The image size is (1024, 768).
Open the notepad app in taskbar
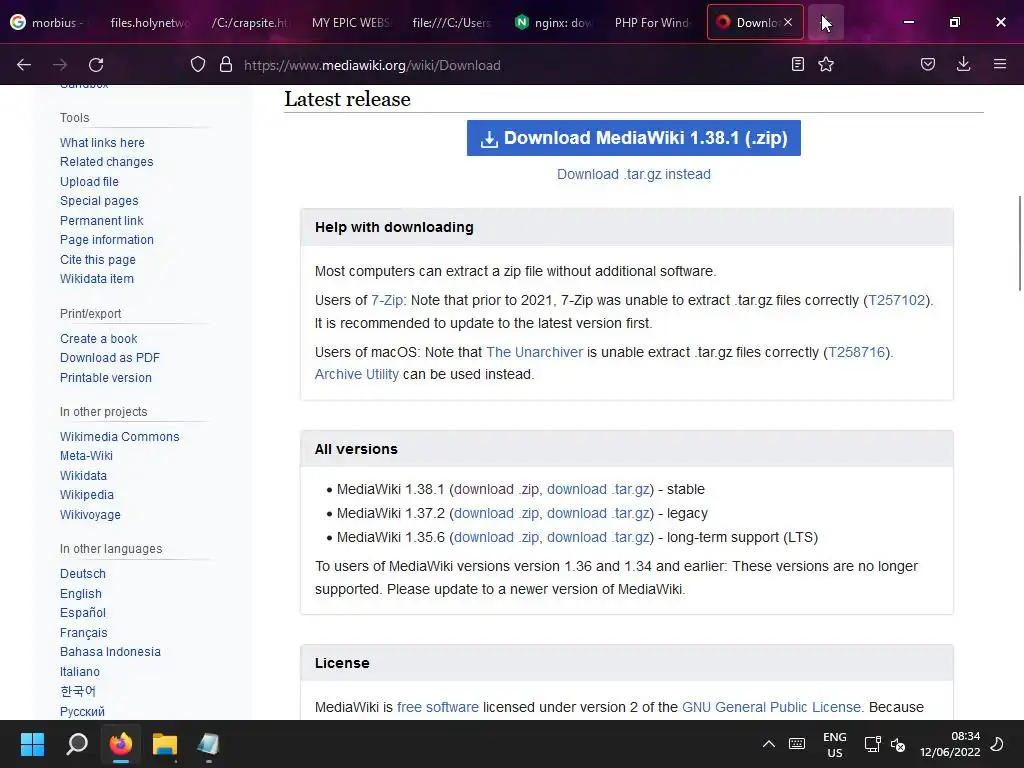pos(208,744)
